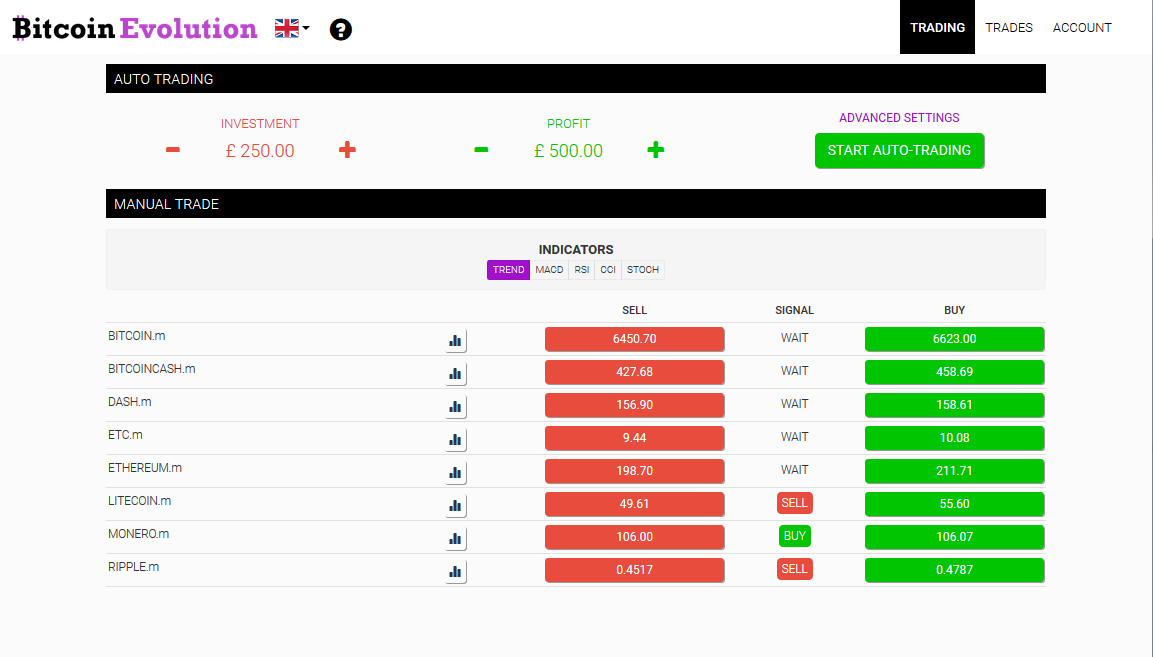Increase profit with the green plus icon
The width and height of the screenshot is (1153, 657).
655,150
